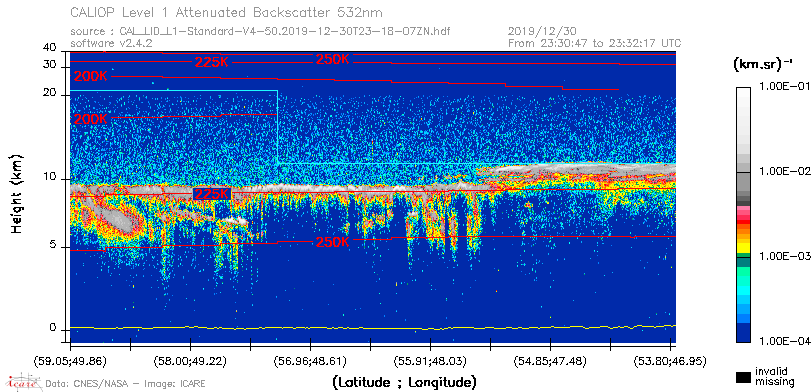The height and width of the screenshot is (392, 811).
Task: Click the 'Data: CNES/NASA - Image: ICARE' credit
Action: click(x=126, y=384)
